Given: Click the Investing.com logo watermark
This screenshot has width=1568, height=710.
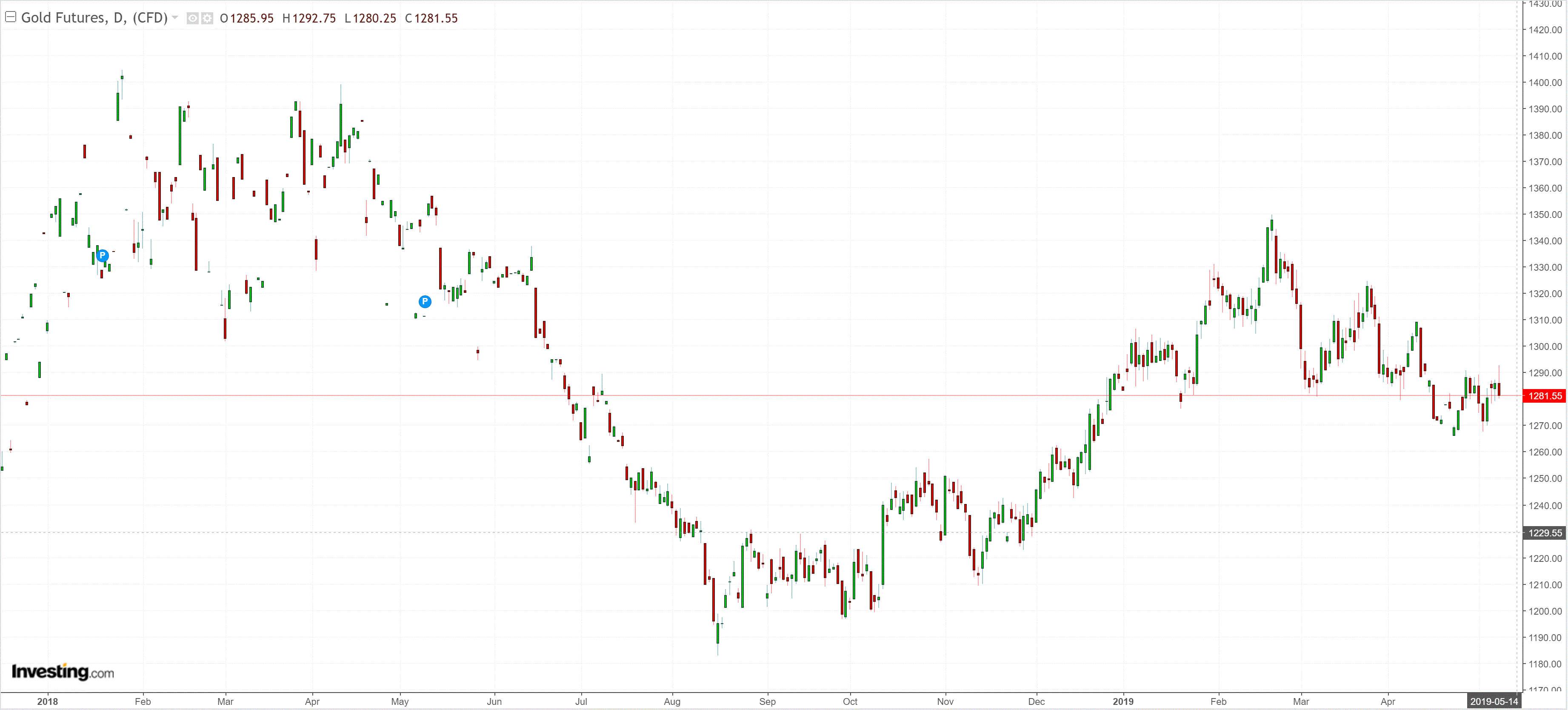Looking at the screenshot, I should [63, 672].
